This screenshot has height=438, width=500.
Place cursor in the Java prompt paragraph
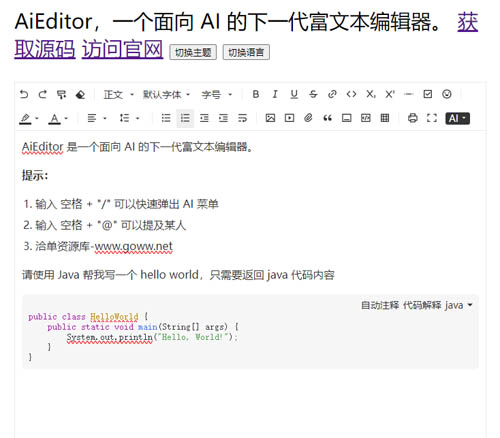(178, 275)
